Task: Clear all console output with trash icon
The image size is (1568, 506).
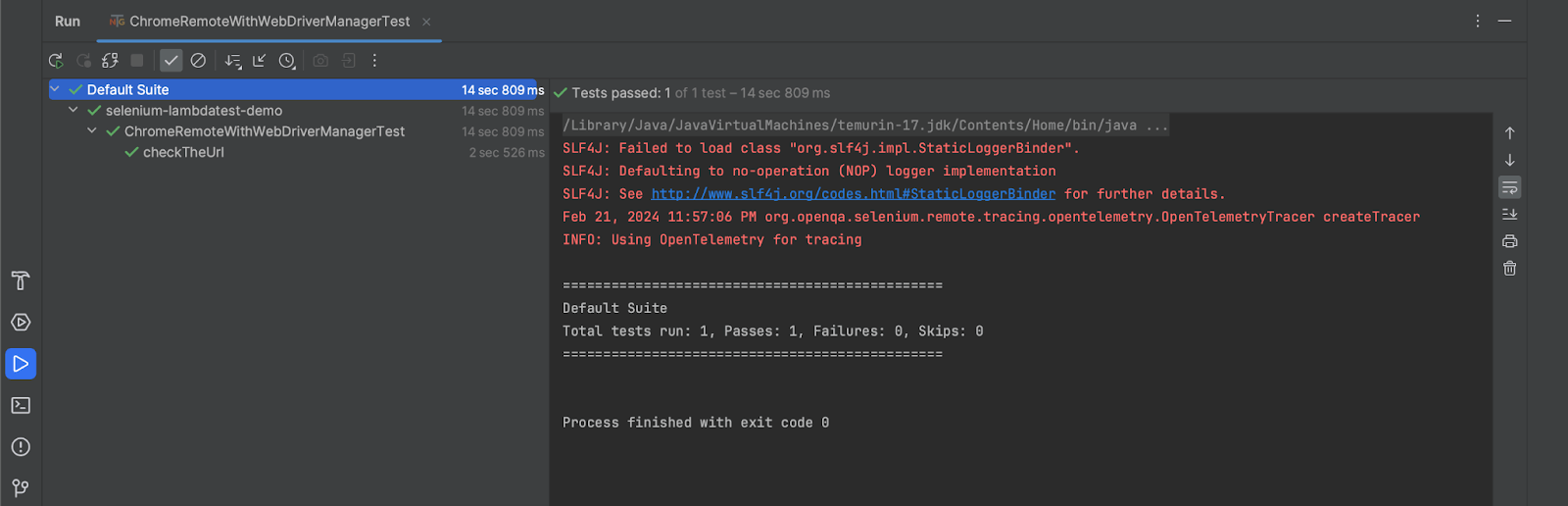Action: (1510, 268)
